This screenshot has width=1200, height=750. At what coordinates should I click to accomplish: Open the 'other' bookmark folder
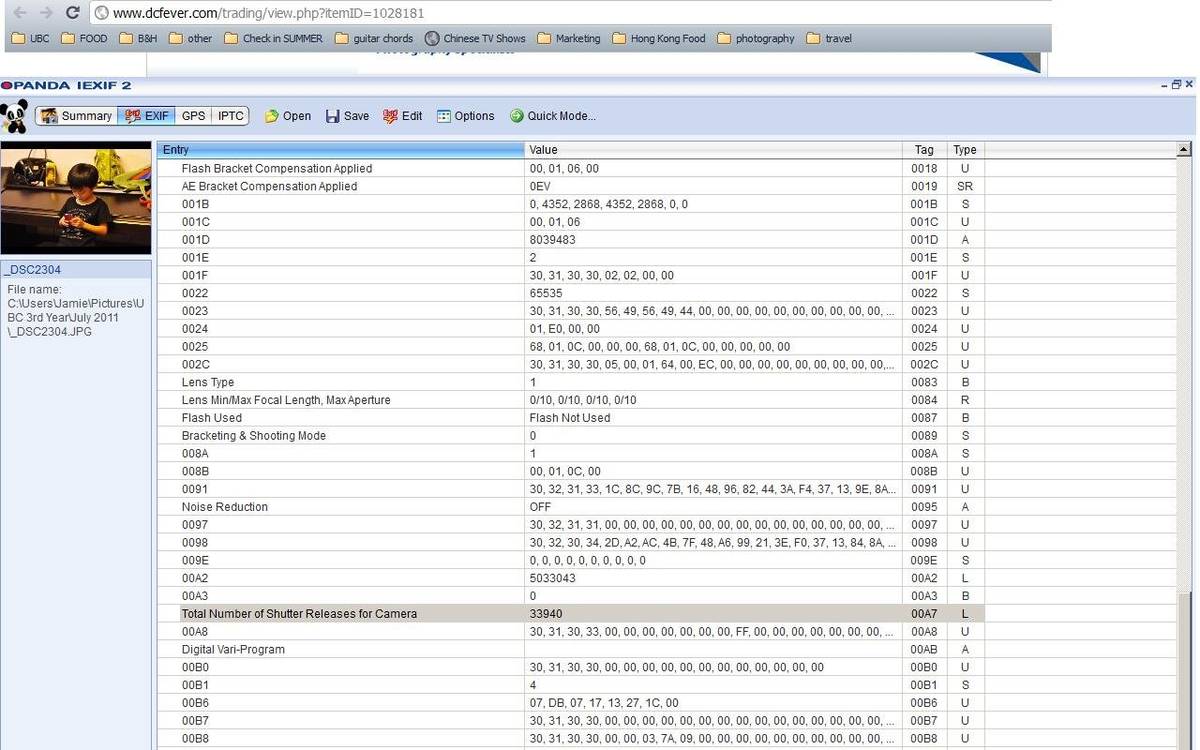pyautogui.click(x=191, y=38)
